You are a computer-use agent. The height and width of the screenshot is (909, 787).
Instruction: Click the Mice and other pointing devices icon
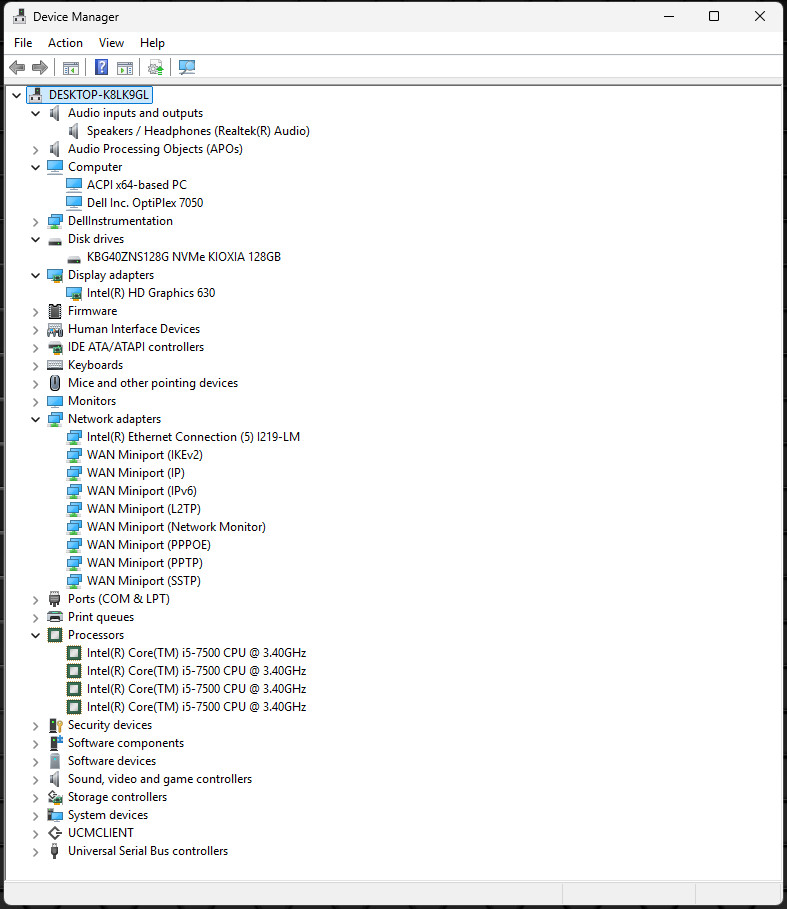(x=54, y=383)
